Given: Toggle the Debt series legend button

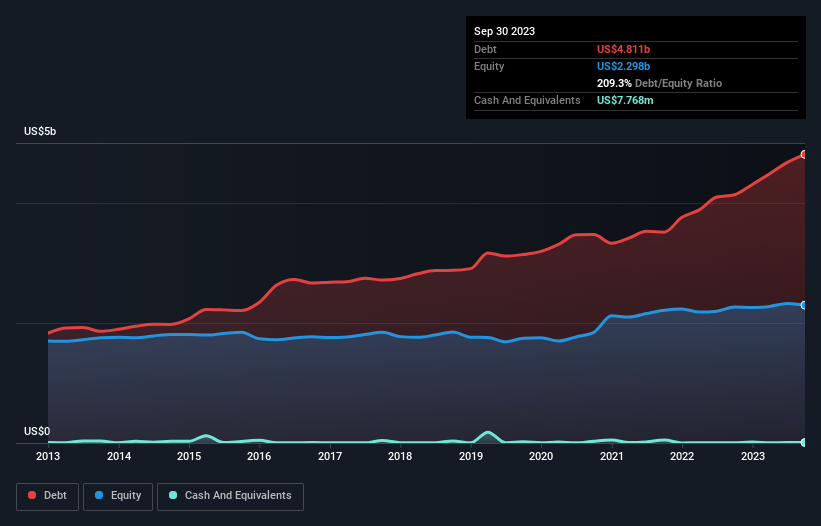Looking at the screenshot, I should click(47, 496).
